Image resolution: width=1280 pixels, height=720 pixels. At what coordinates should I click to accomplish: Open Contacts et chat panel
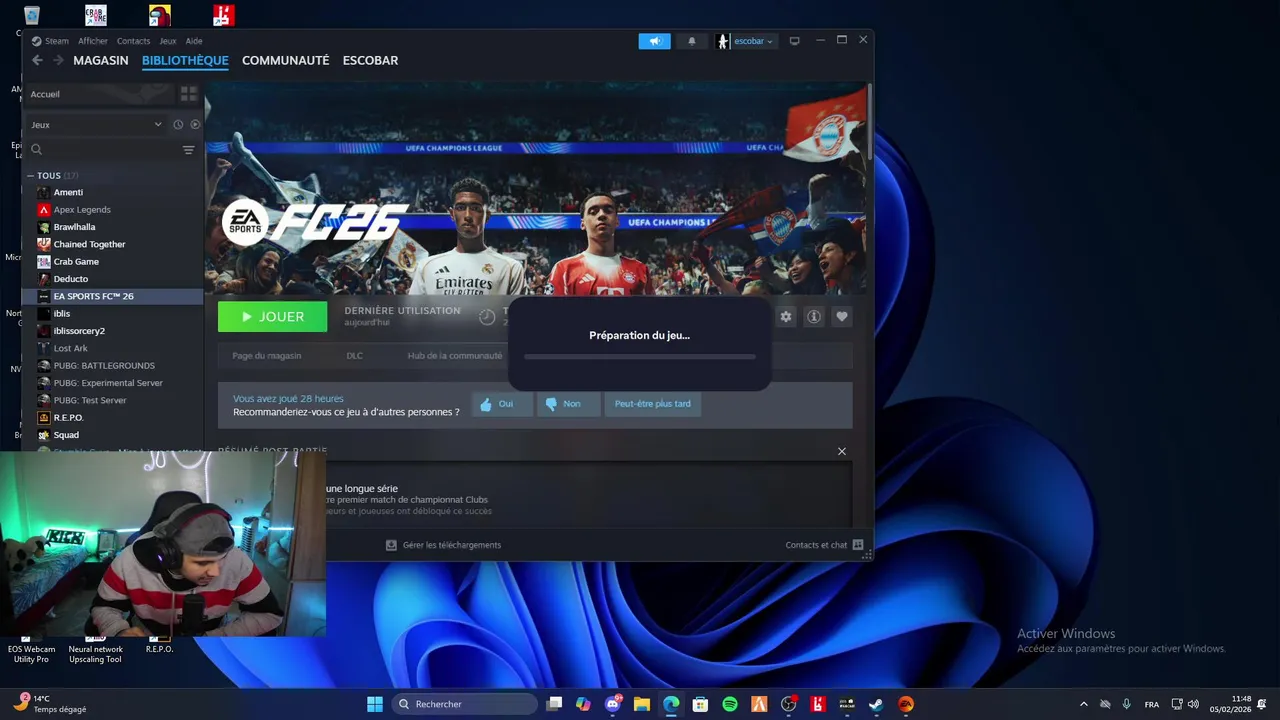(x=824, y=545)
